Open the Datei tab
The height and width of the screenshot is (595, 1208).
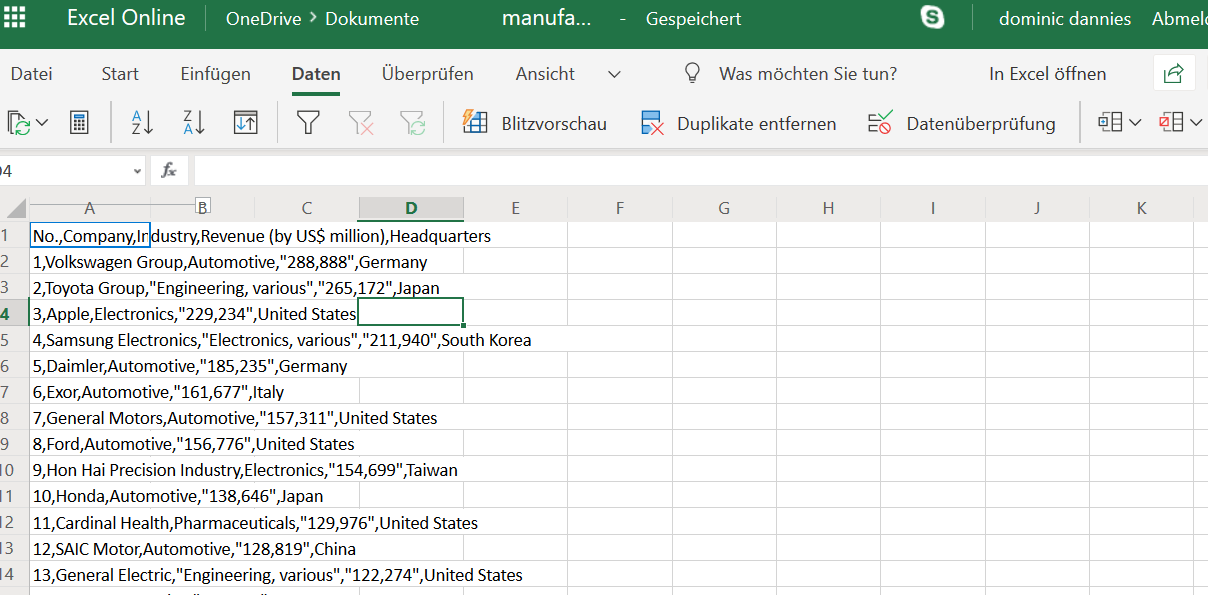click(31, 74)
